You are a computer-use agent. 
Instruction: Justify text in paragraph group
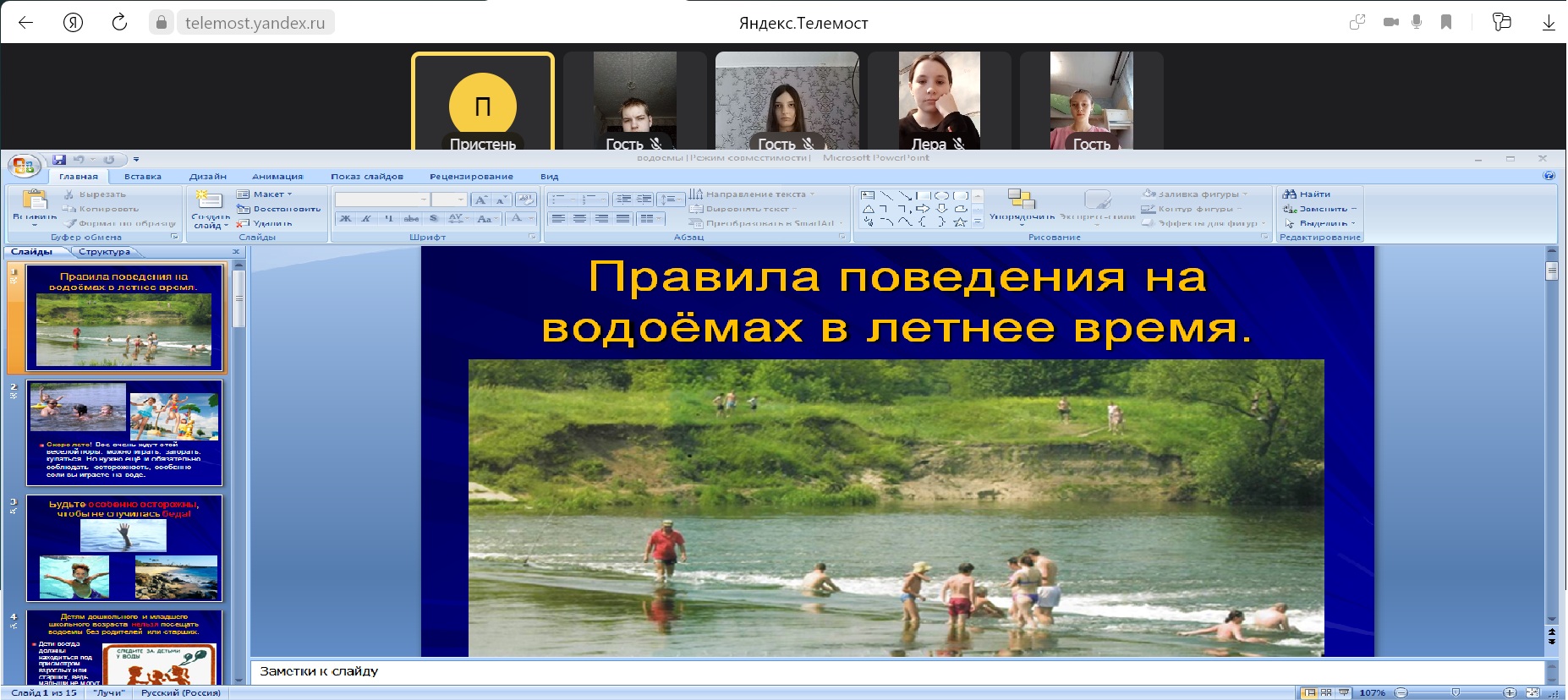point(623,218)
